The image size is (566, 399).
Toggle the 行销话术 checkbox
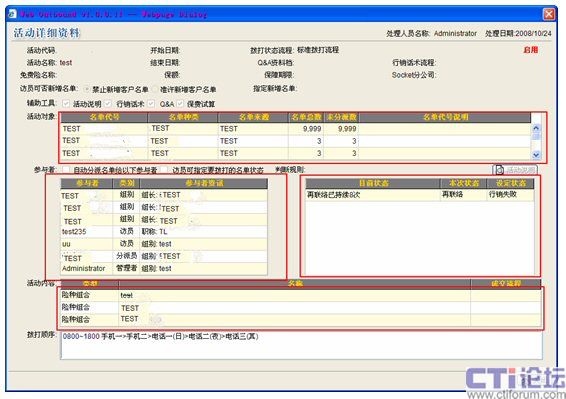pos(108,104)
